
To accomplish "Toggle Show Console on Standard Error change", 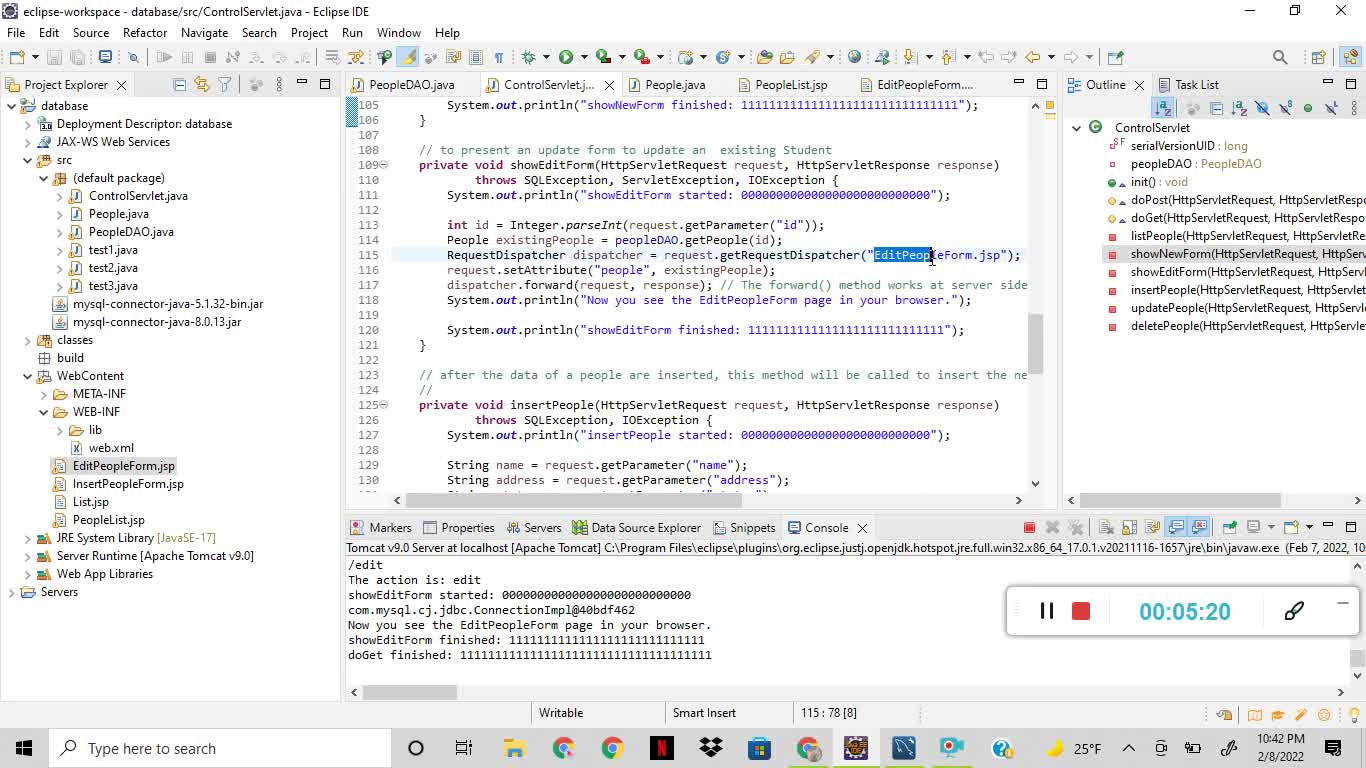I will [x=1199, y=527].
